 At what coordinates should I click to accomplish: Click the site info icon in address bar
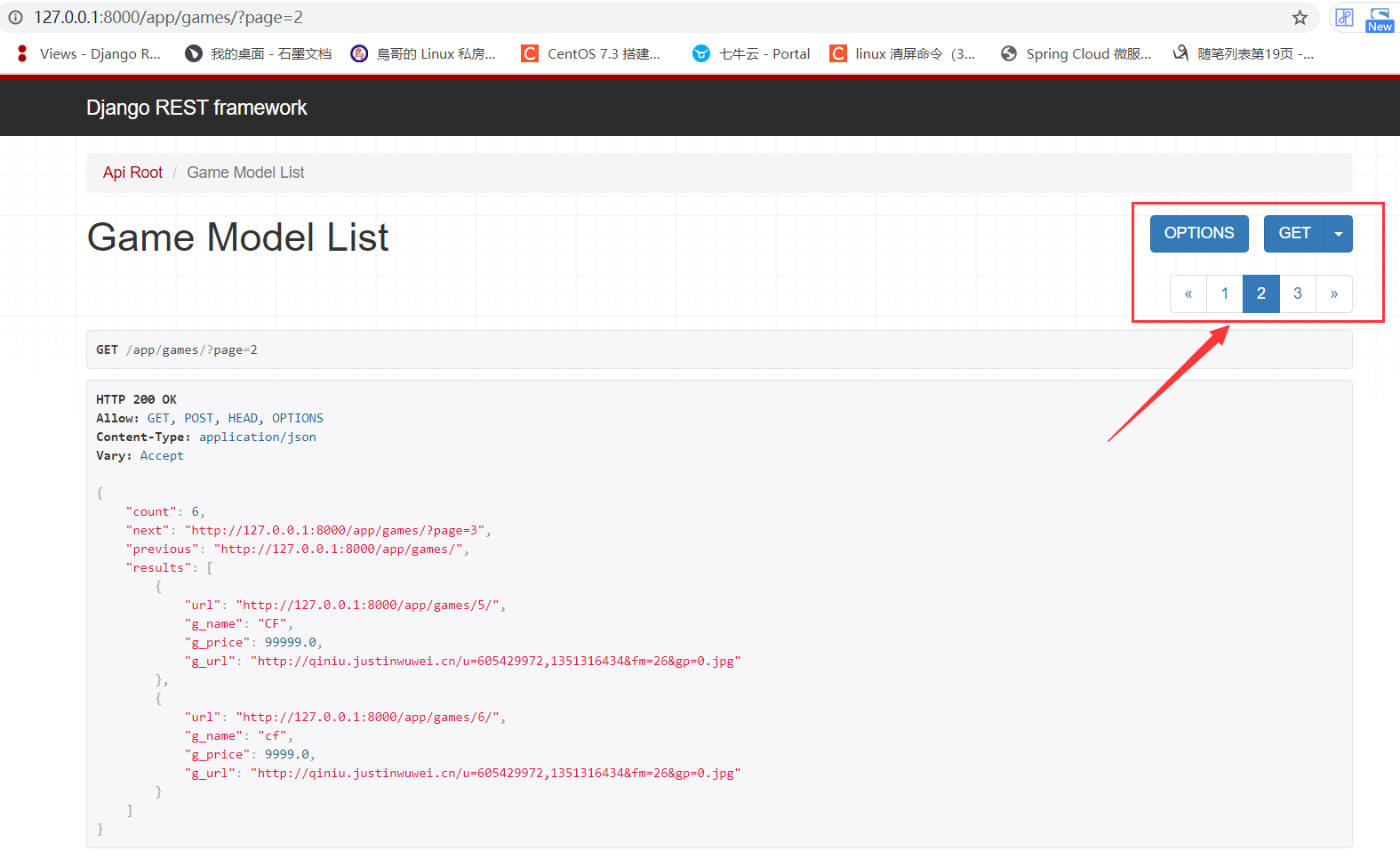15,18
